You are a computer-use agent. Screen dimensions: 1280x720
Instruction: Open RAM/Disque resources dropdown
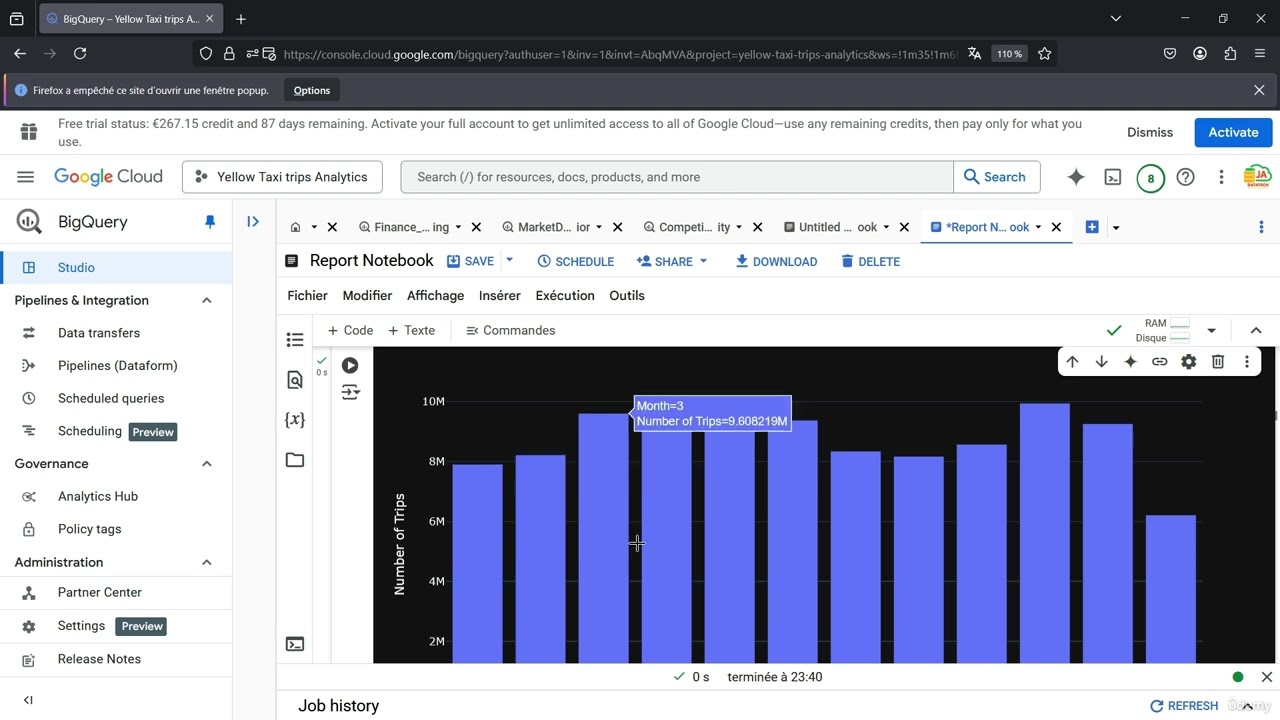point(1211,330)
